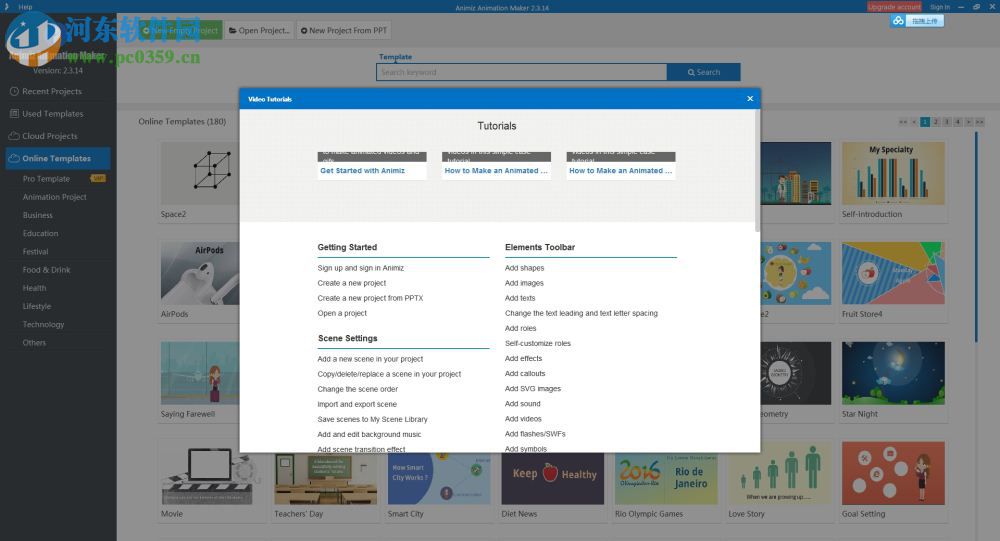The image size is (1000, 541).
Task: Open Fruit Store4 template thumbnail
Action: click(893, 273)
